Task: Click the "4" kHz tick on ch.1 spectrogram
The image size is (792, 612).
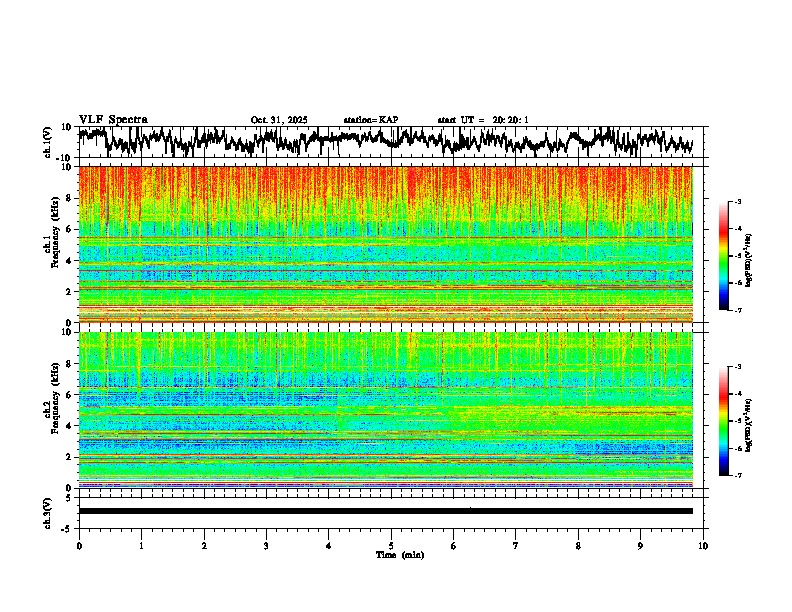Action: click(x=70, y=261)
